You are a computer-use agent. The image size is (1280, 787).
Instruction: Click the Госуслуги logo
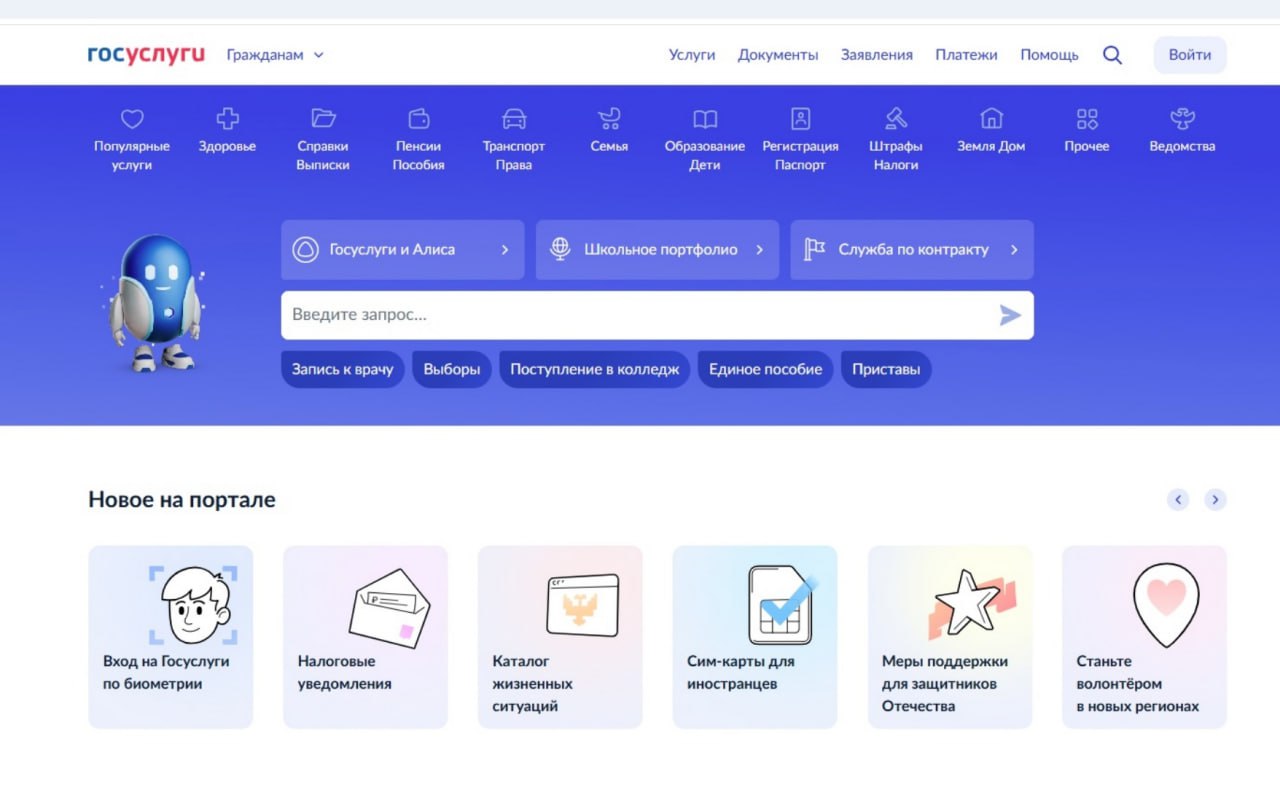point(146,55)
